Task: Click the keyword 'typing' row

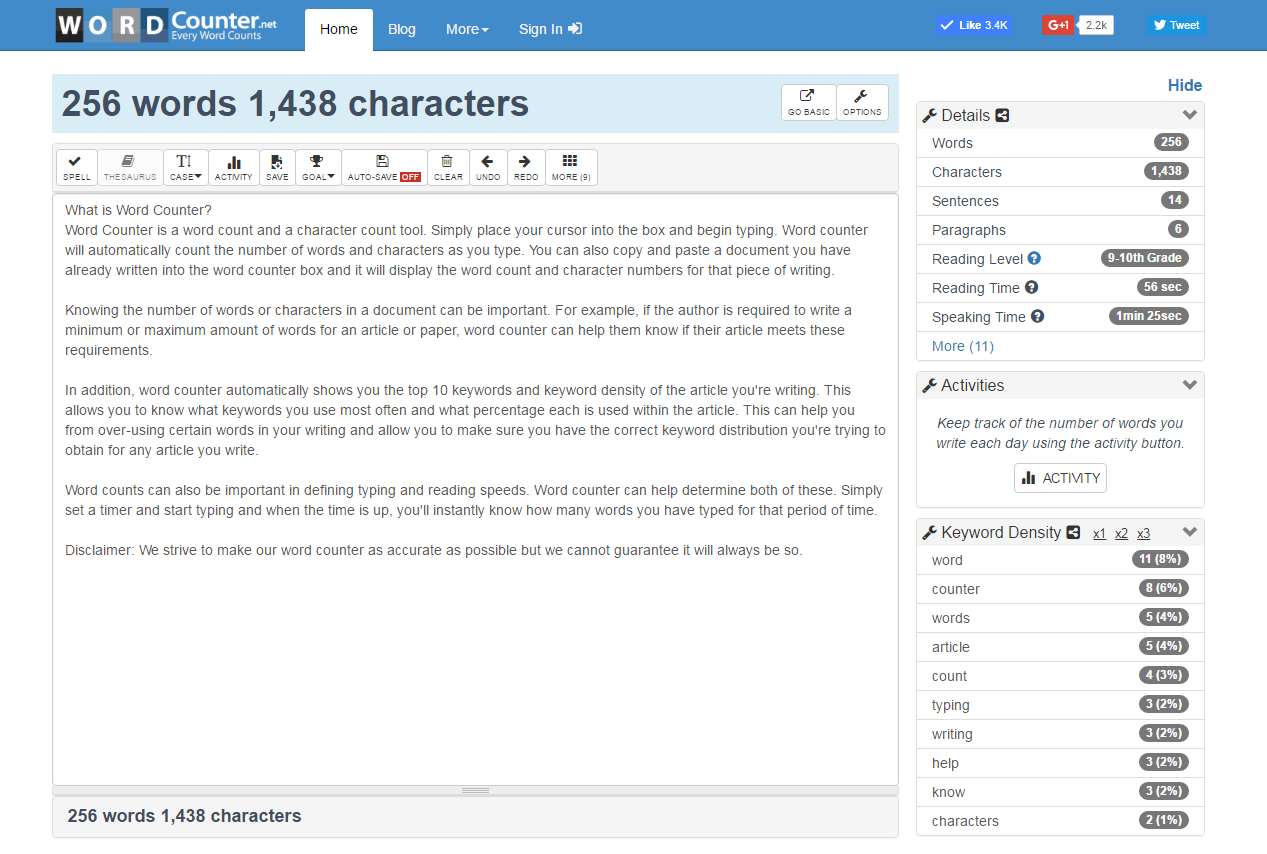Action: pyautogui.click(x=1060, y=705)
